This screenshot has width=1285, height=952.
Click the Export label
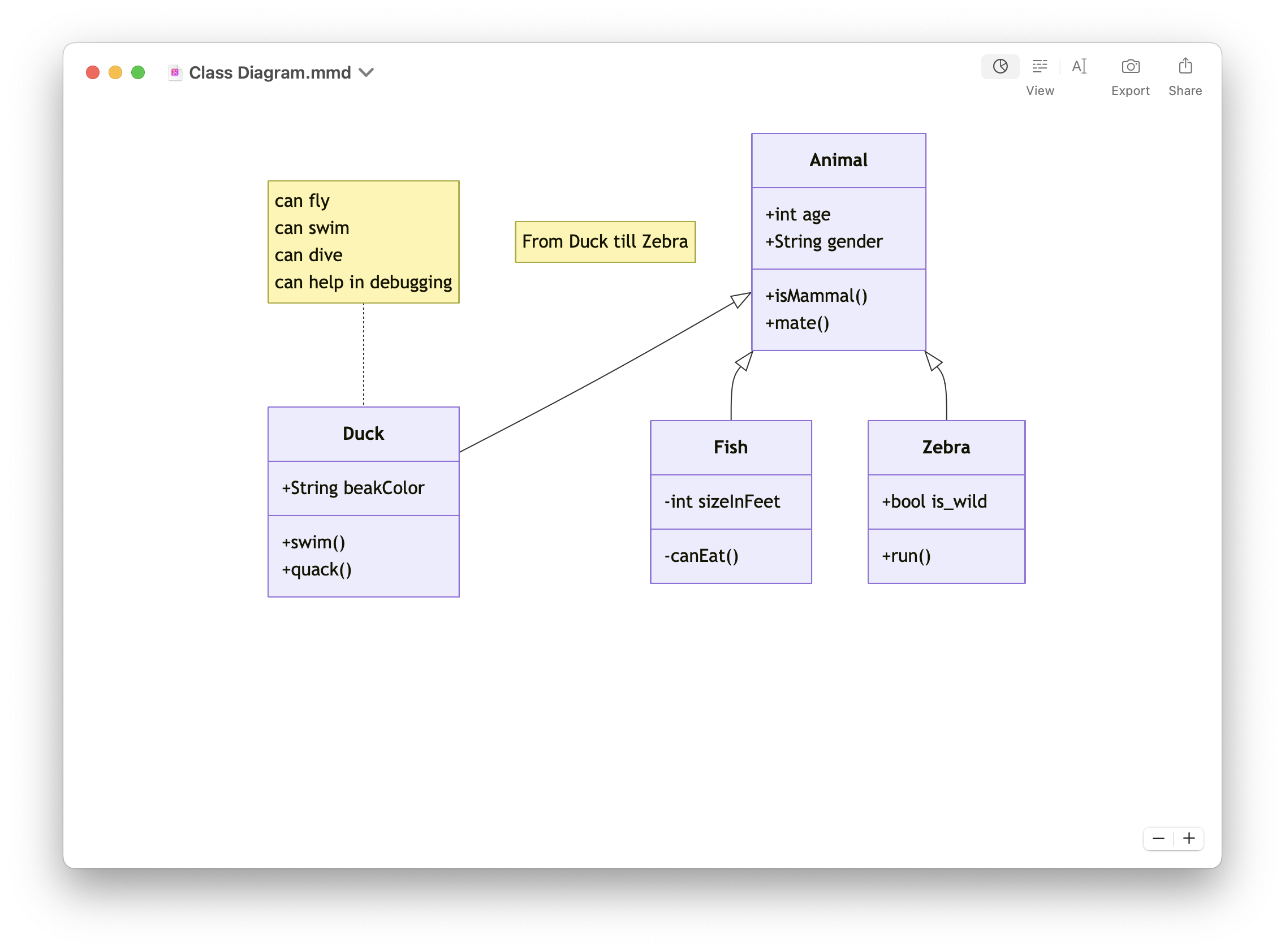point(1130,91)
